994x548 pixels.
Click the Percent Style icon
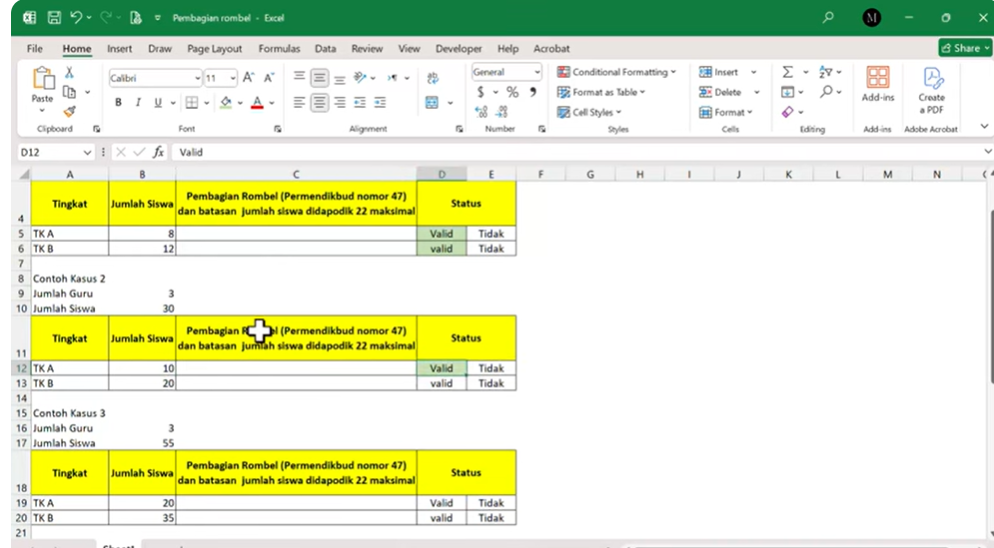click(512, 92)
